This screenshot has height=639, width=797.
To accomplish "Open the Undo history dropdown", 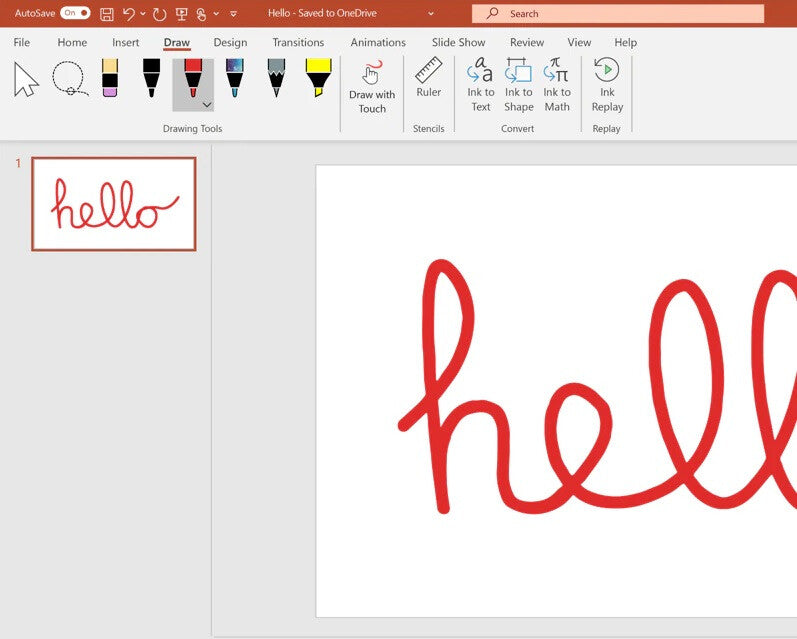I will coord(143,14).
